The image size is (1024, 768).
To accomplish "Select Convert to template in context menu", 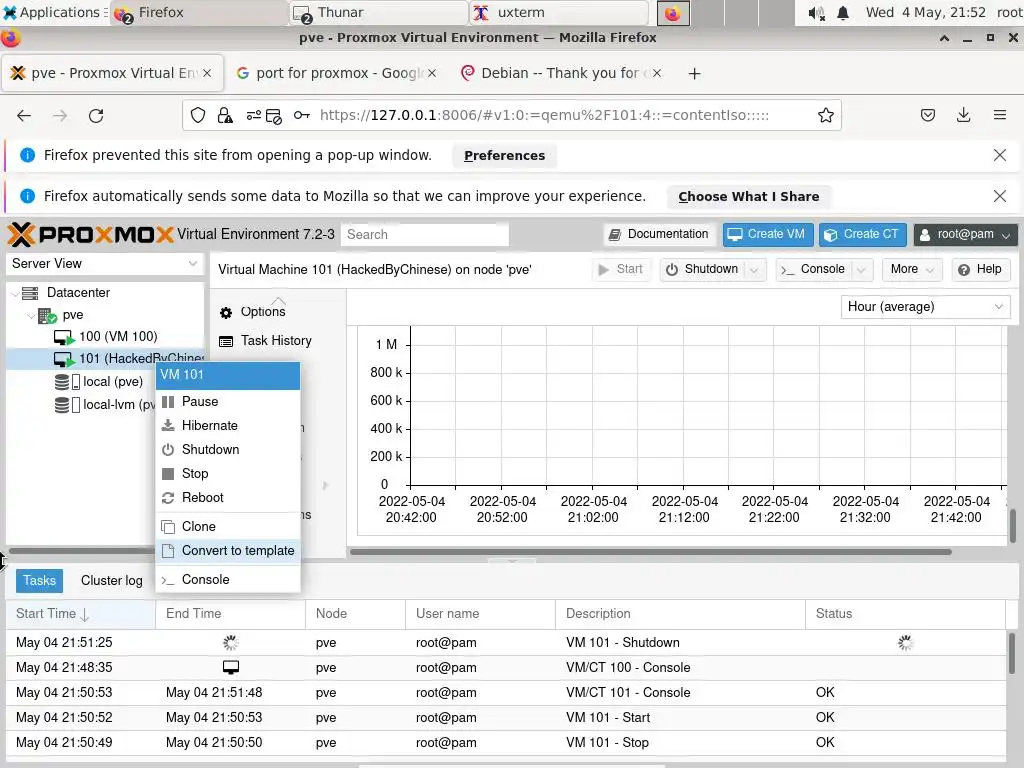I will point(228,551).
